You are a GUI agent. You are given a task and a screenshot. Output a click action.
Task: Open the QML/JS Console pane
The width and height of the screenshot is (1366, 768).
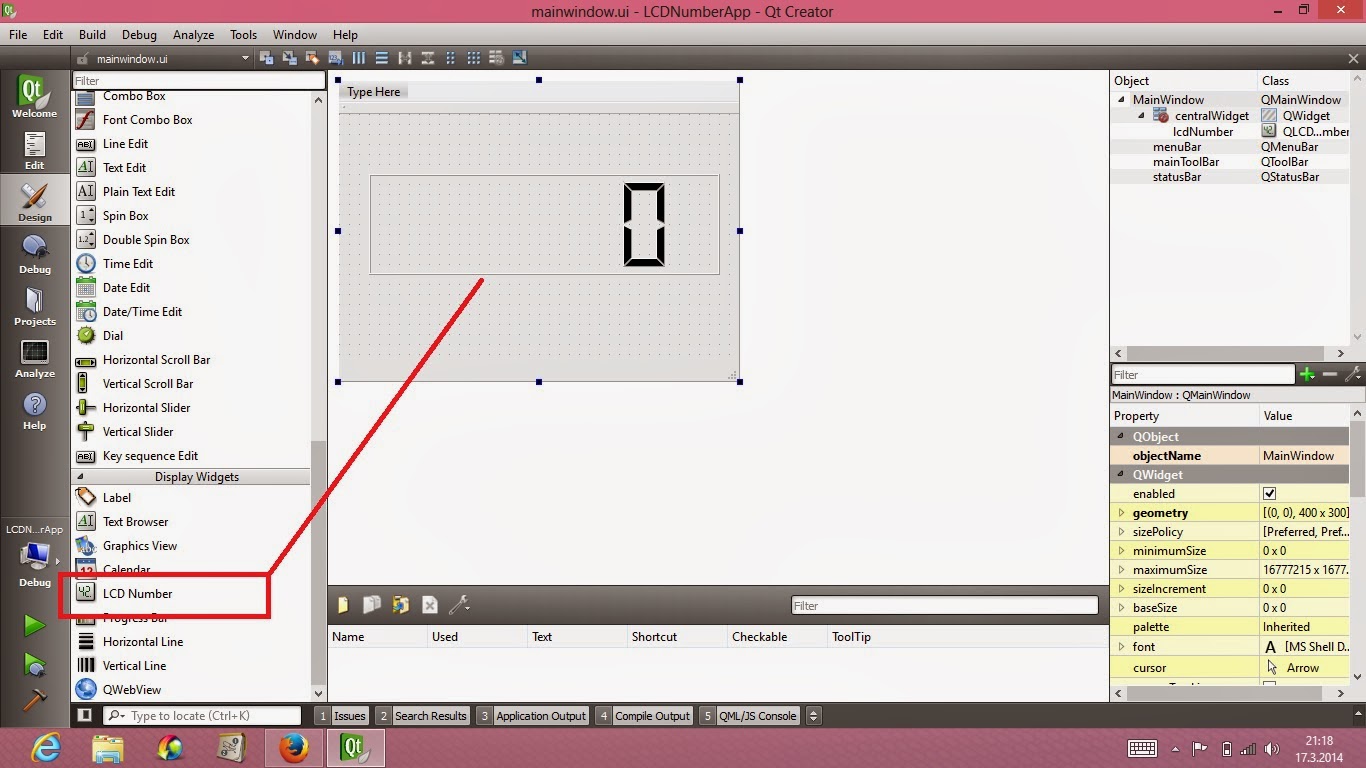[750, 715]
